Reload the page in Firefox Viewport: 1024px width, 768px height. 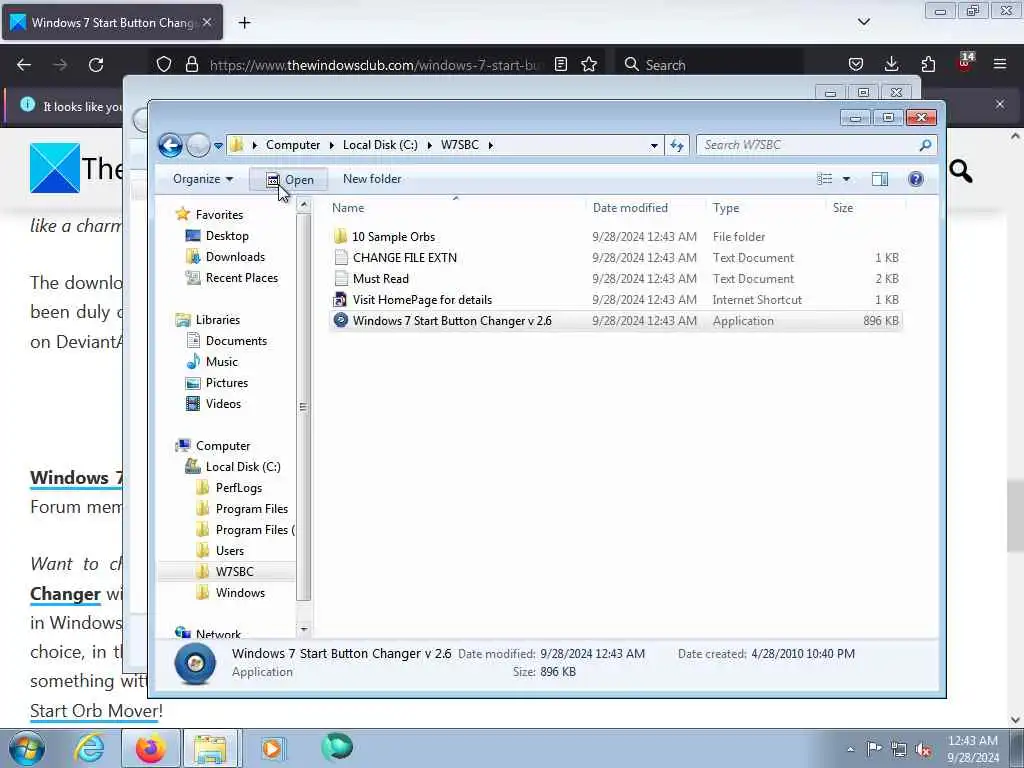click(96, 65)
